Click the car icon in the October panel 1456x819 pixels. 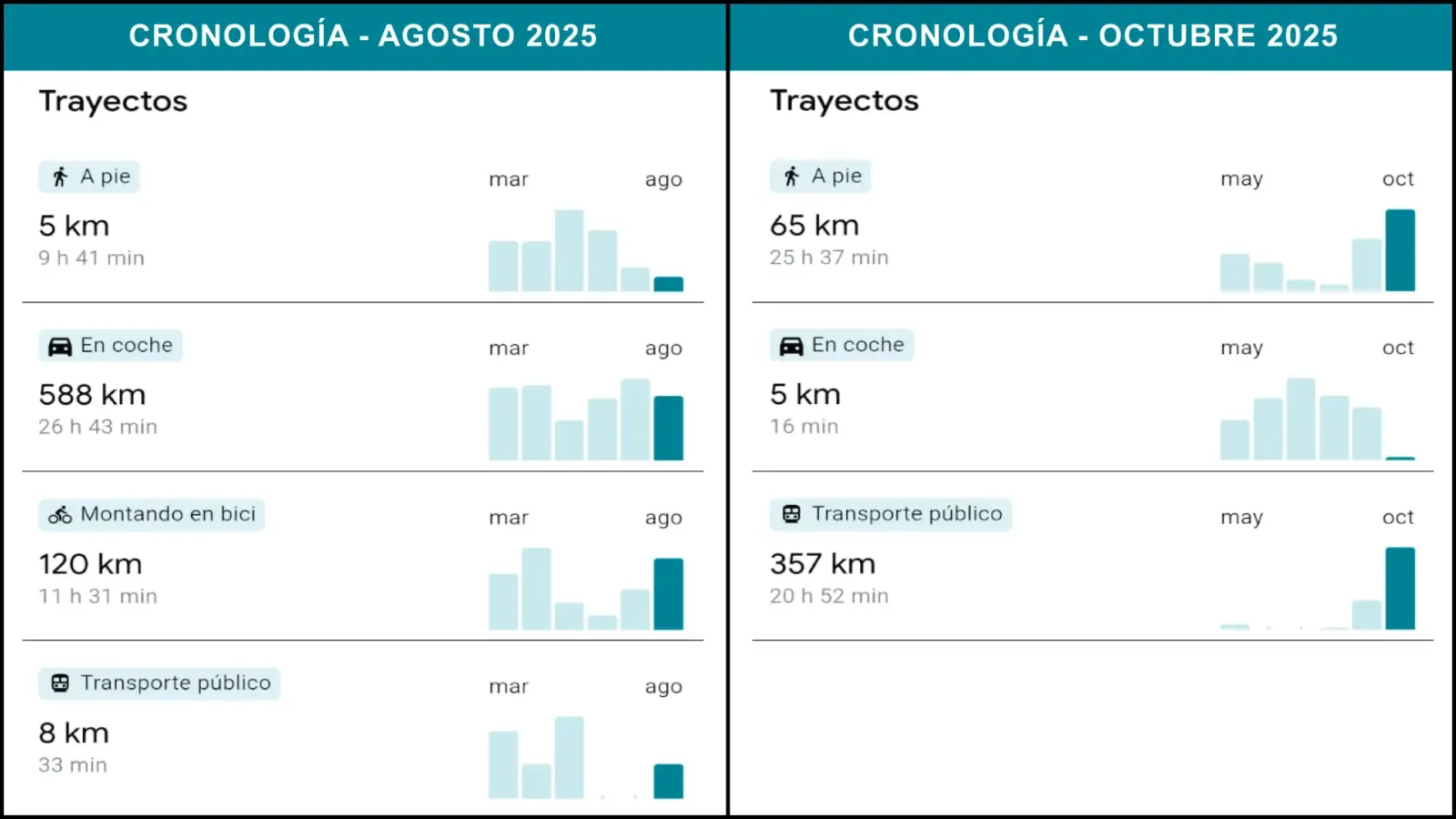[792, 346]
